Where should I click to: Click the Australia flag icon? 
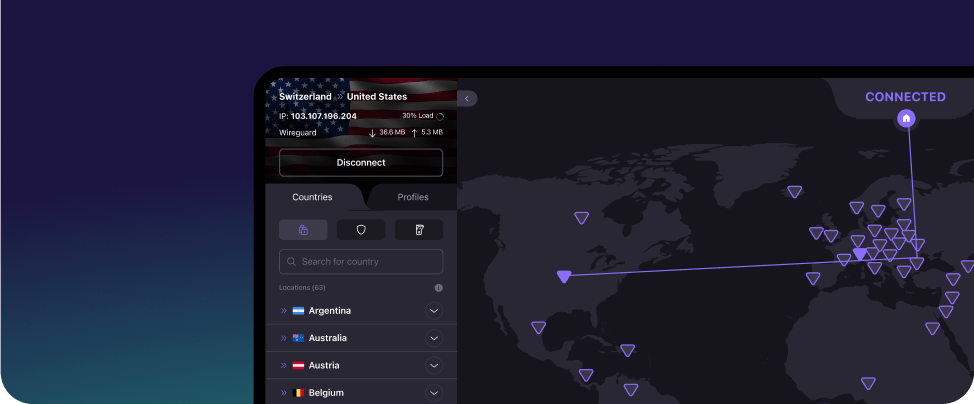pyautogui.click(x=298, y=338)
